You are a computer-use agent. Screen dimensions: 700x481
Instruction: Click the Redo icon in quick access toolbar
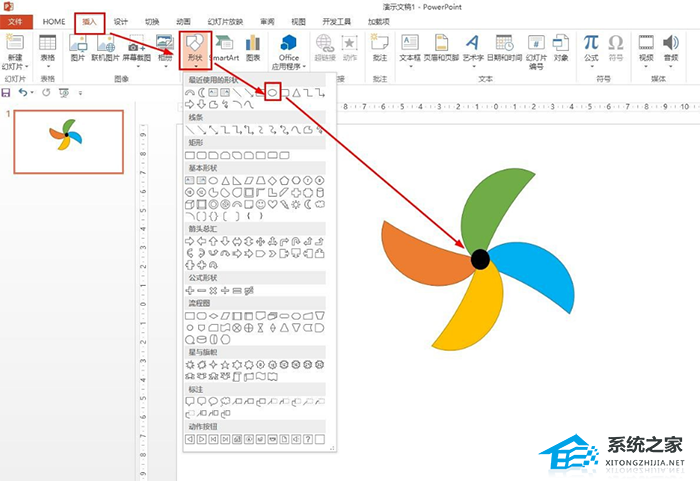46,92
